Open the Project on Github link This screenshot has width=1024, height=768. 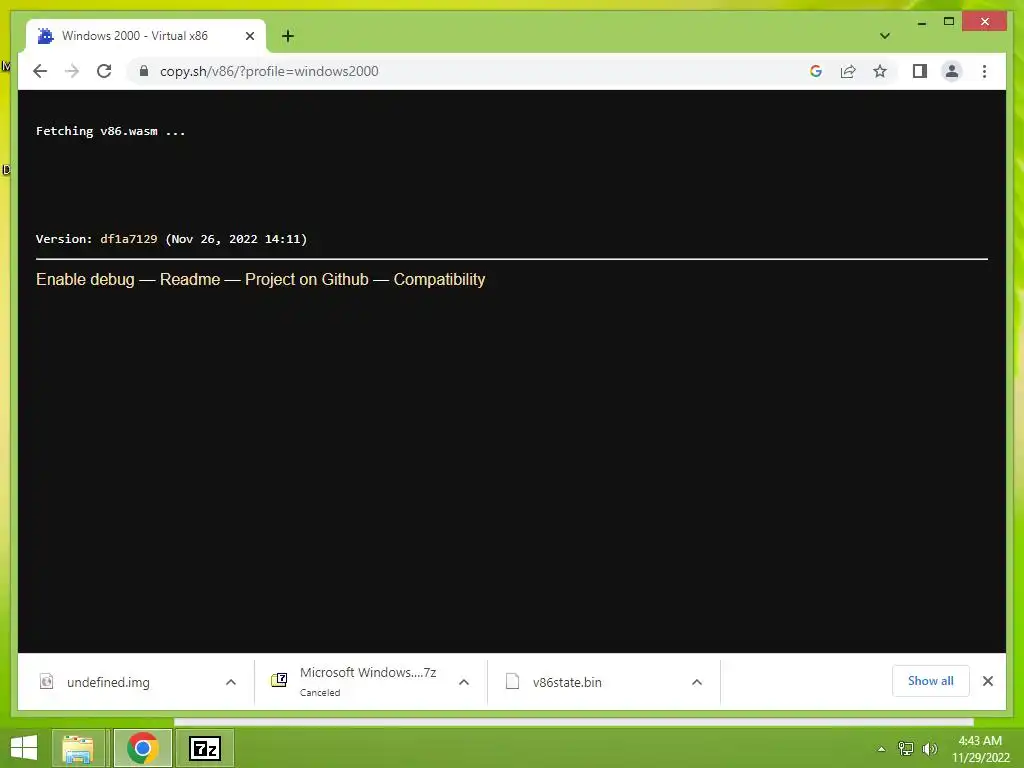(307, 279)
